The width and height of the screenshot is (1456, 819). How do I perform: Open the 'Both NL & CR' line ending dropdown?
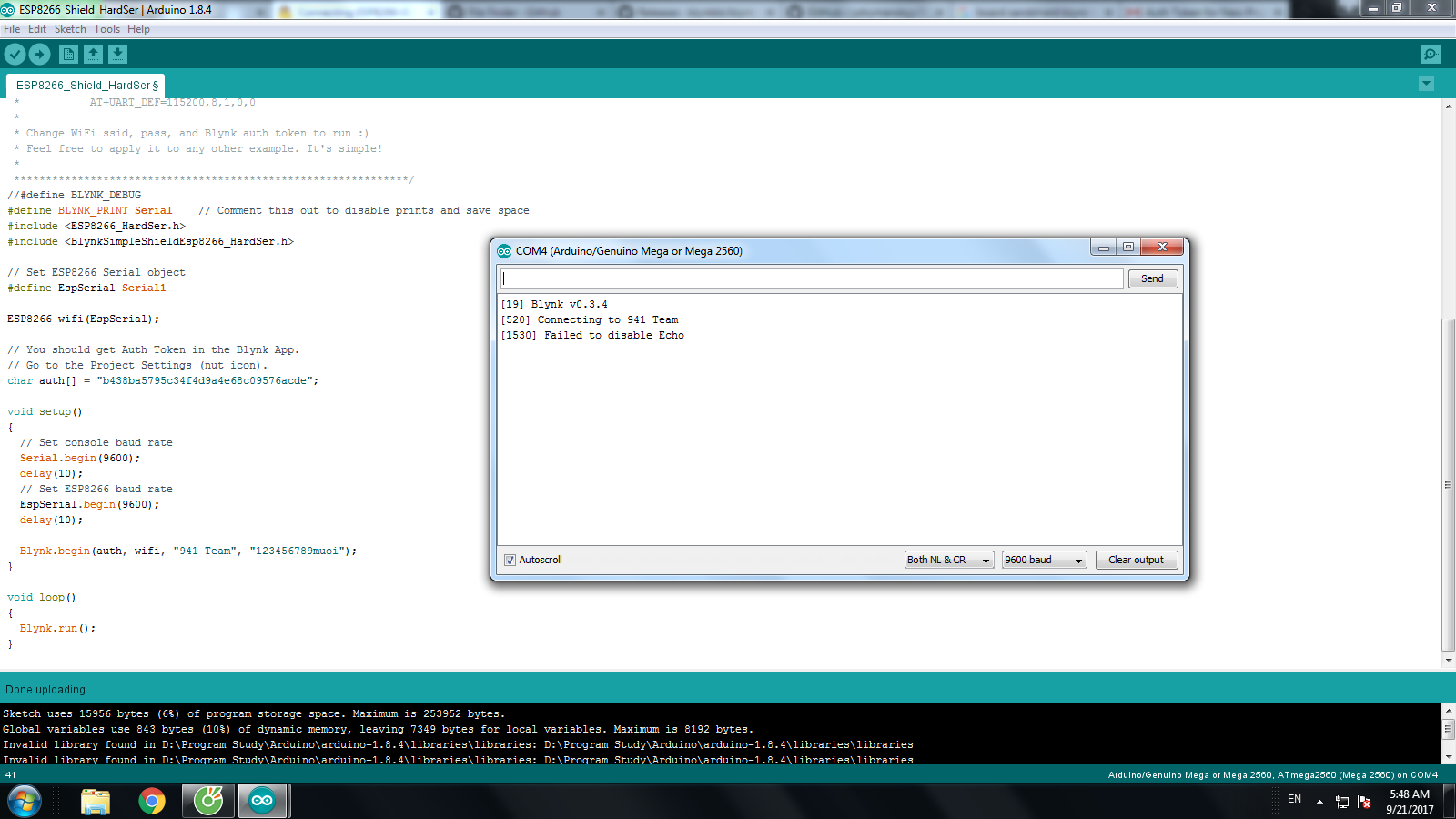point(948,560)
